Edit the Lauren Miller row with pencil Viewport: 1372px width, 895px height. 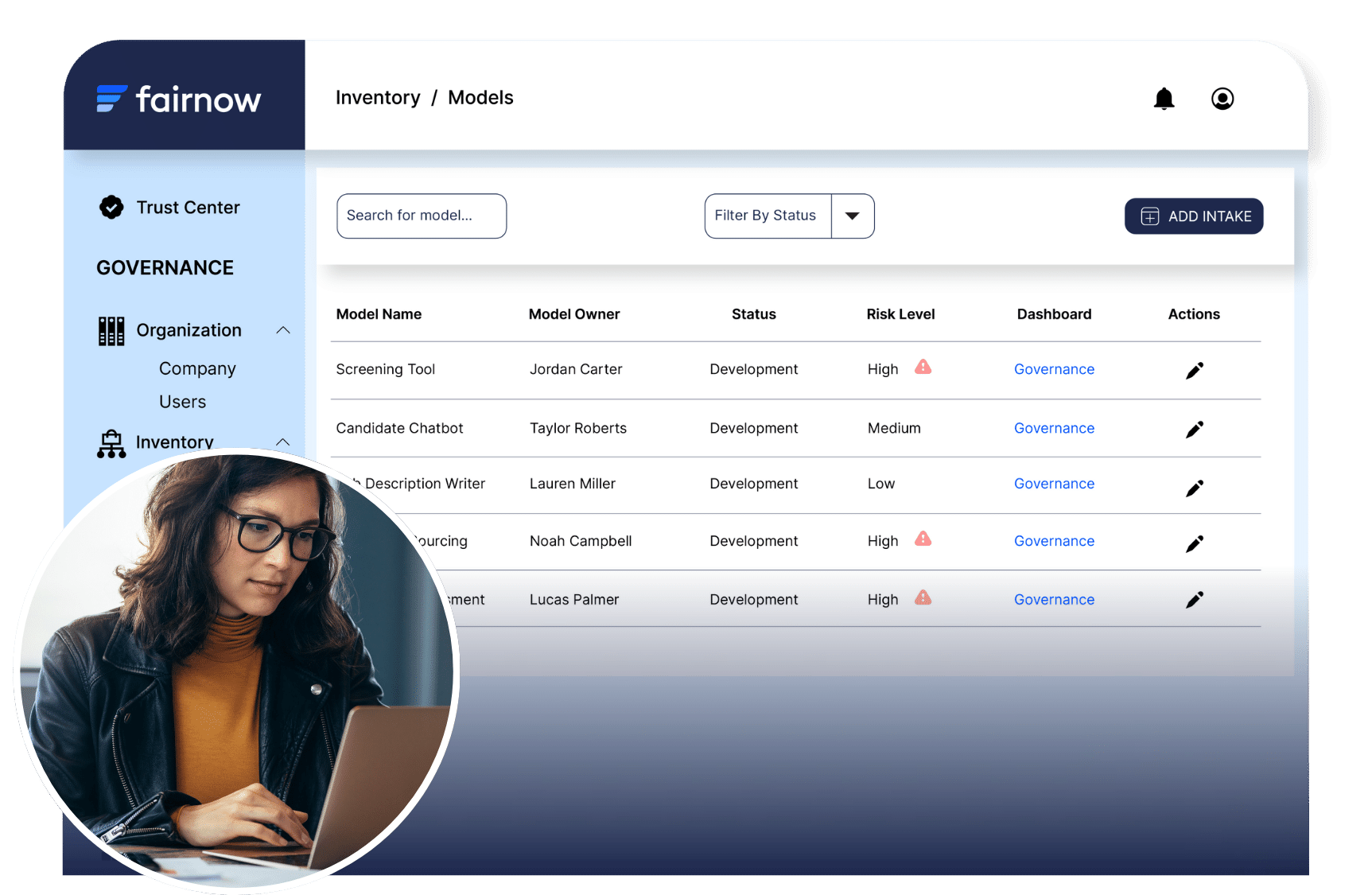coord(1195,488)
